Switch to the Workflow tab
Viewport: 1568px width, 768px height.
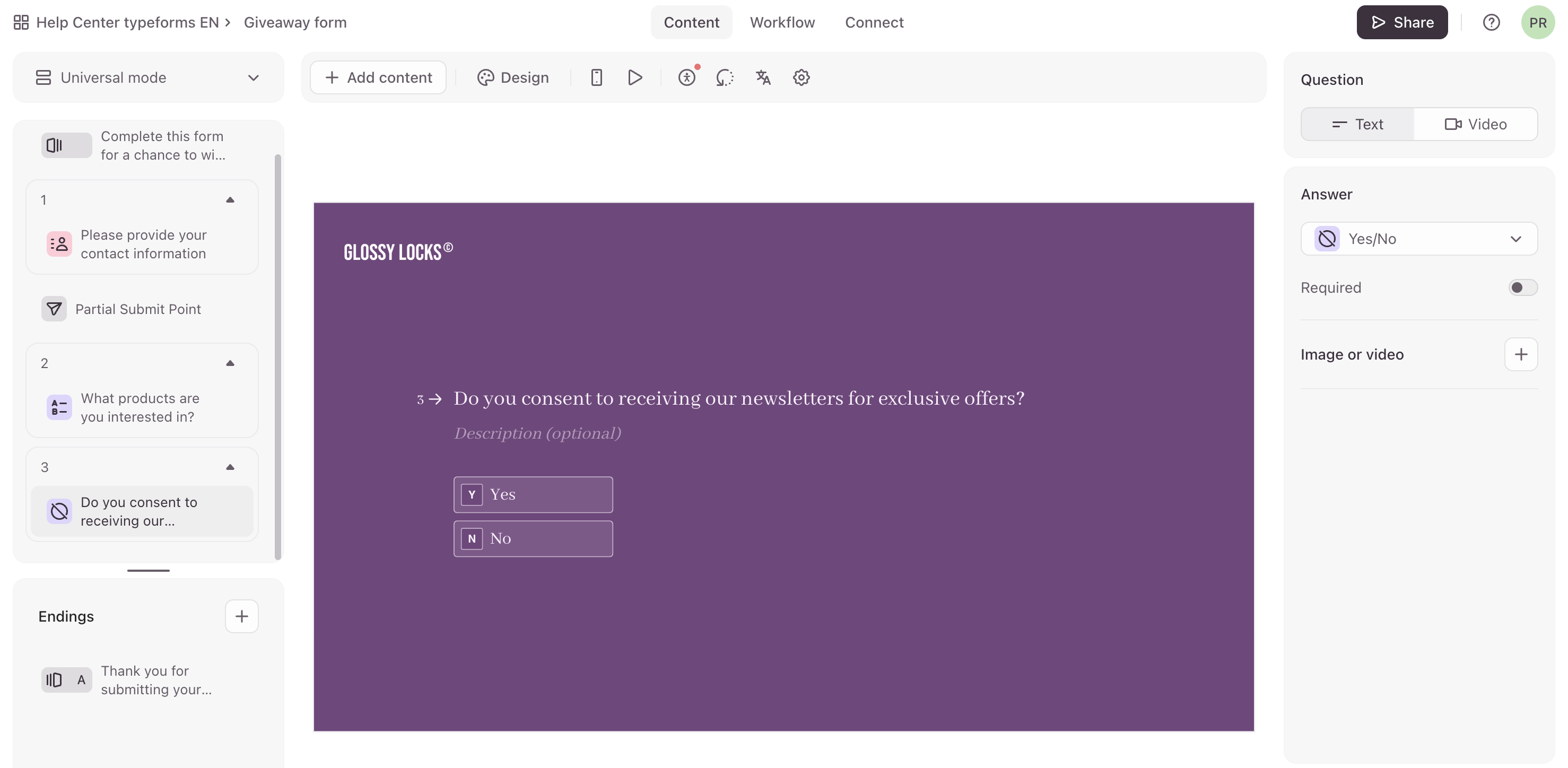[x=781, y=22]
